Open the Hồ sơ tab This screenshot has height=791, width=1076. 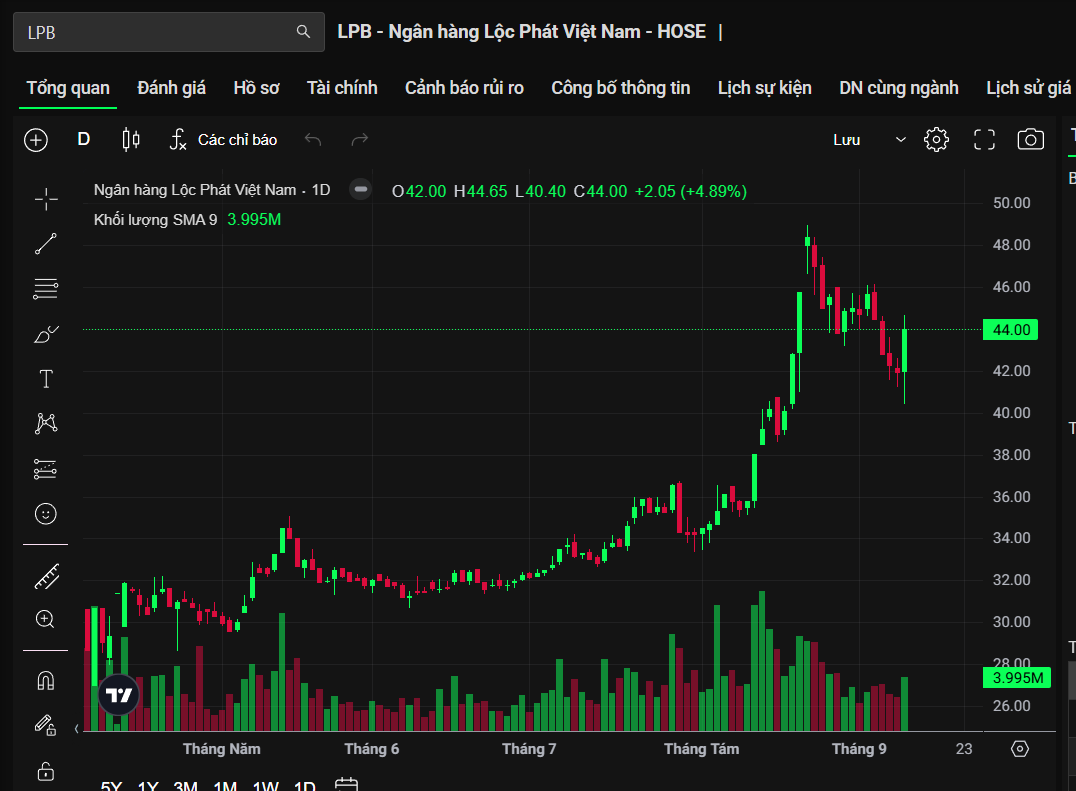coord(256,88)
